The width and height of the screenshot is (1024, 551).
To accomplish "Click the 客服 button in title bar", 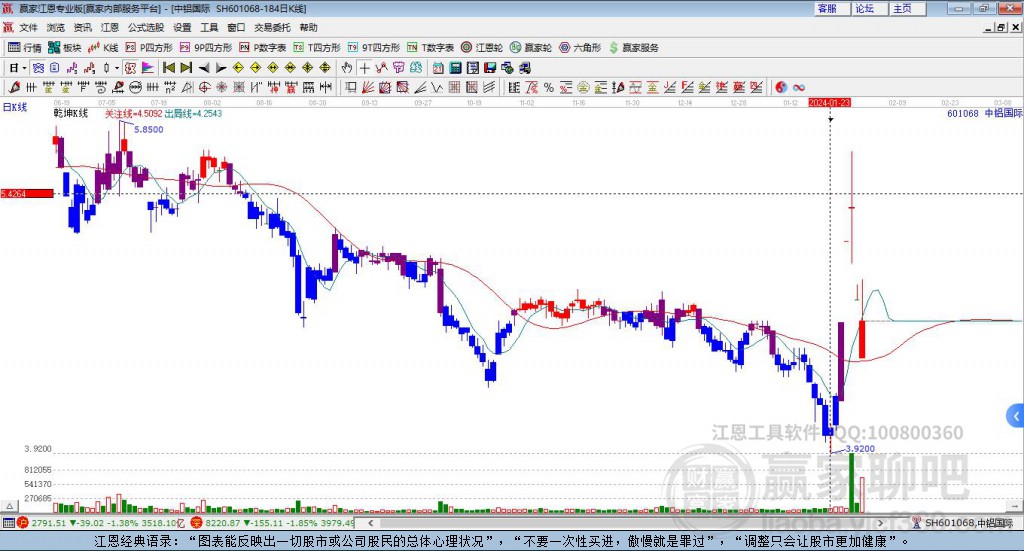I will coord(832,8).
